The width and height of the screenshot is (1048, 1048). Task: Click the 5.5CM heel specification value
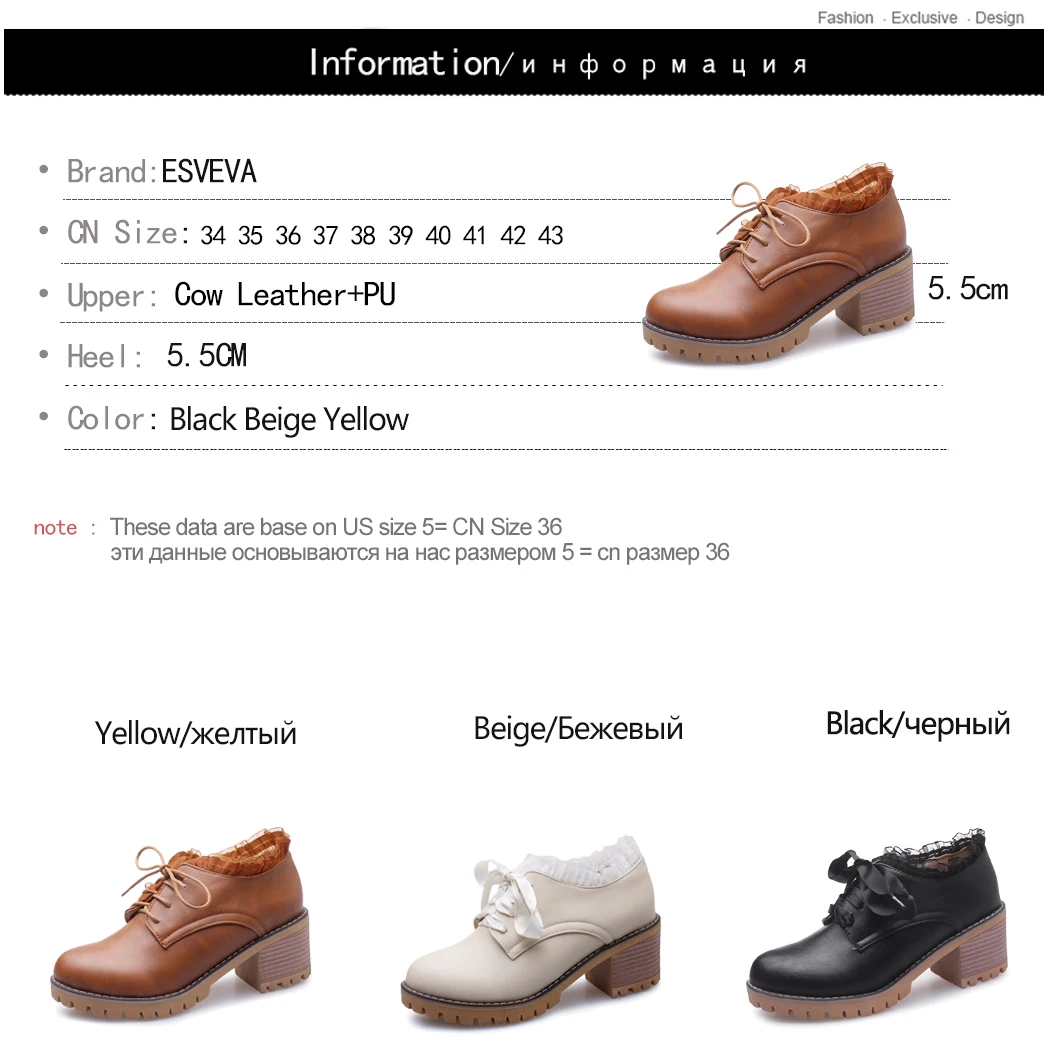pos(207,356)
